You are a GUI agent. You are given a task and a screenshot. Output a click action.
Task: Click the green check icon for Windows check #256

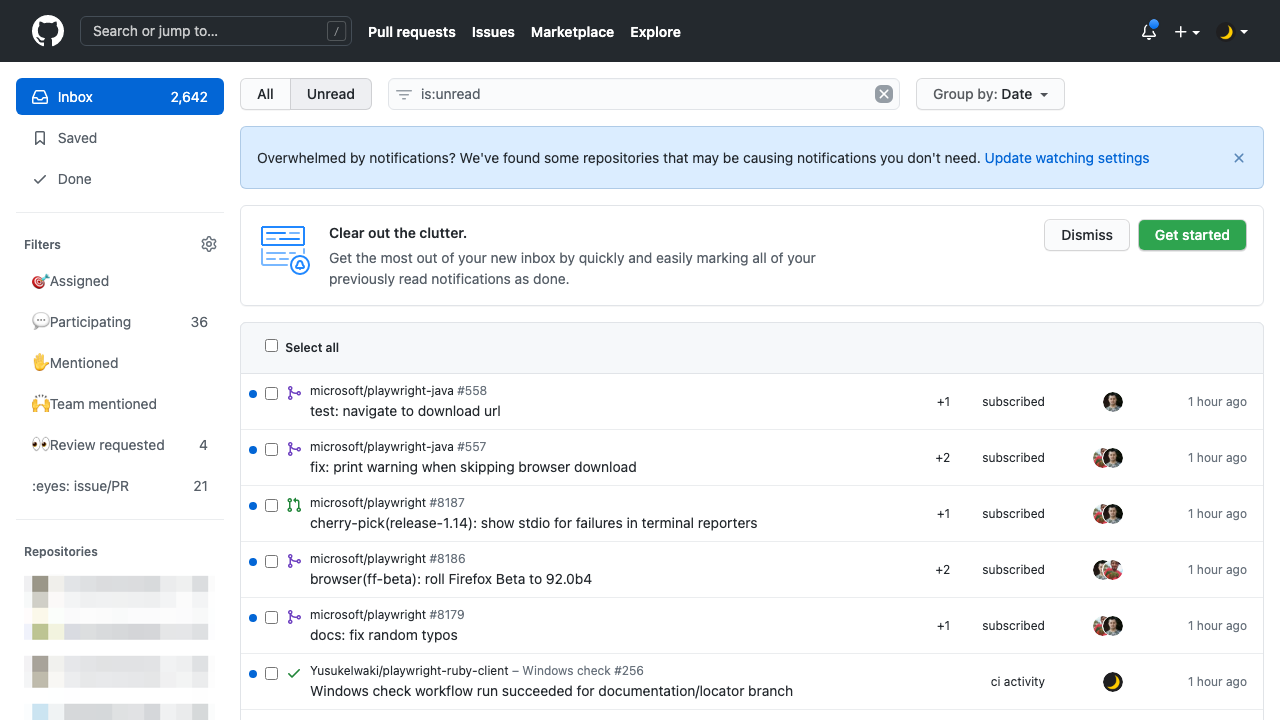coord(294,674)
